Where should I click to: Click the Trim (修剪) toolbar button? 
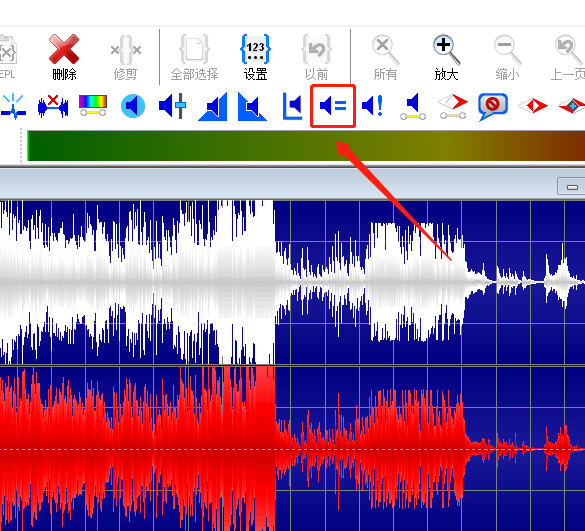coord(126,57)
